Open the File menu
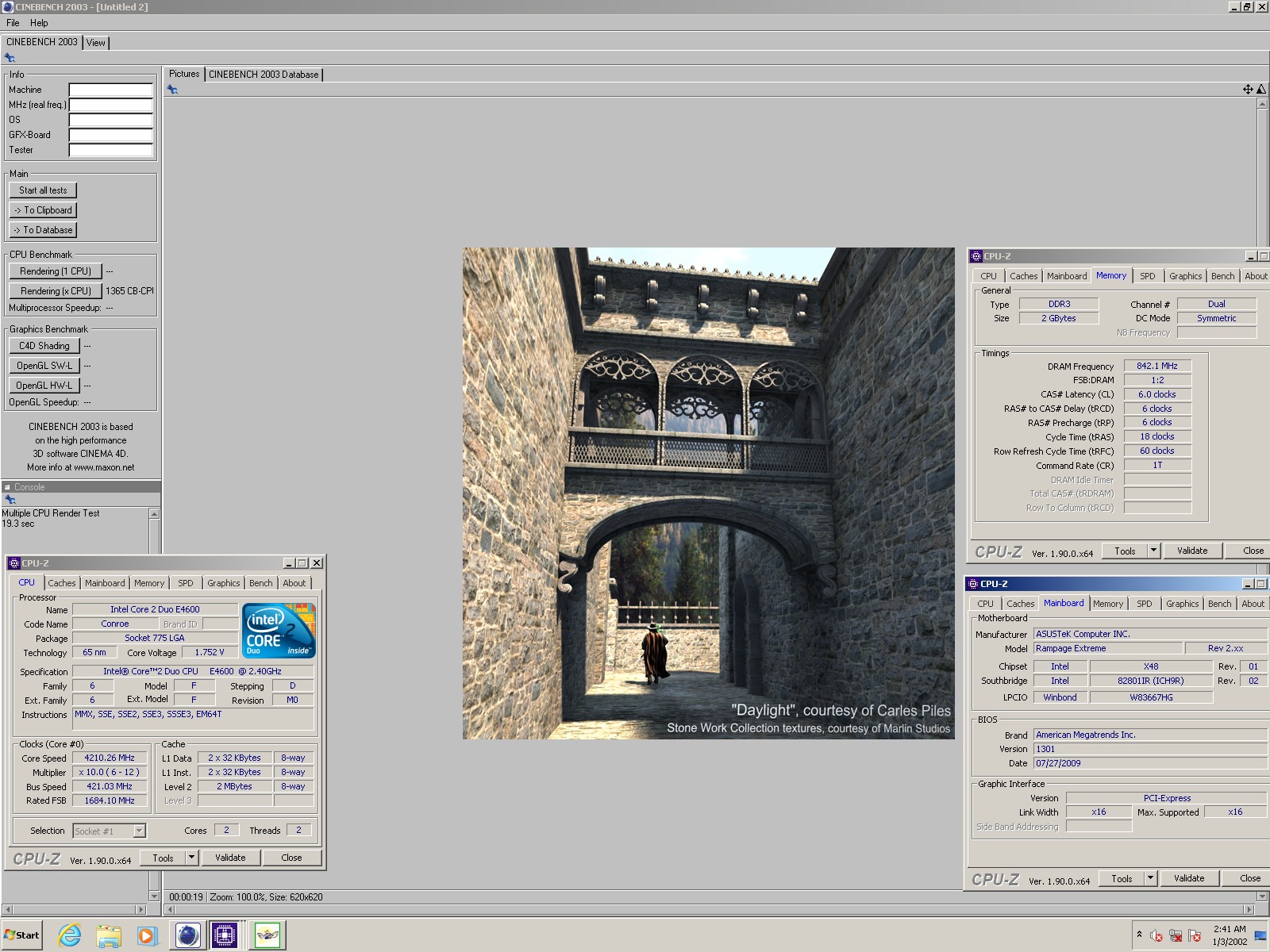 click(x=13, y=23)
